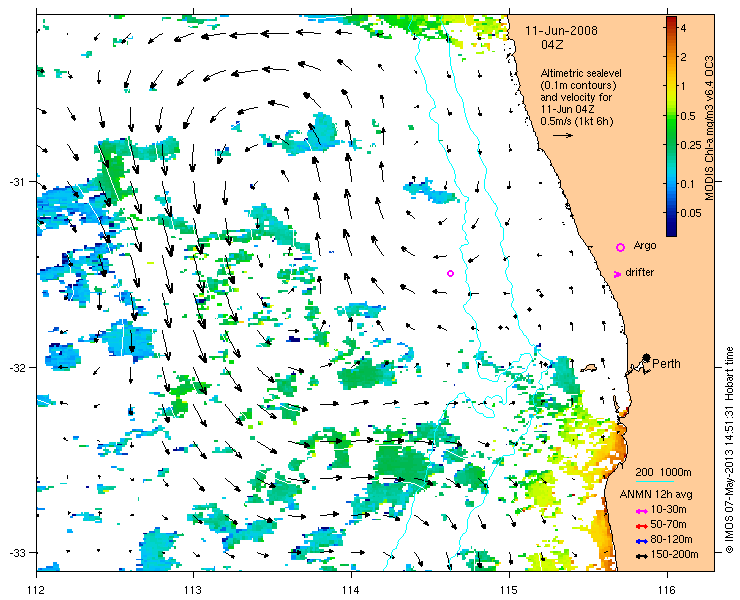
Task: Click the MODIS Chl-a colorbar title
Action: click(709, 128)
